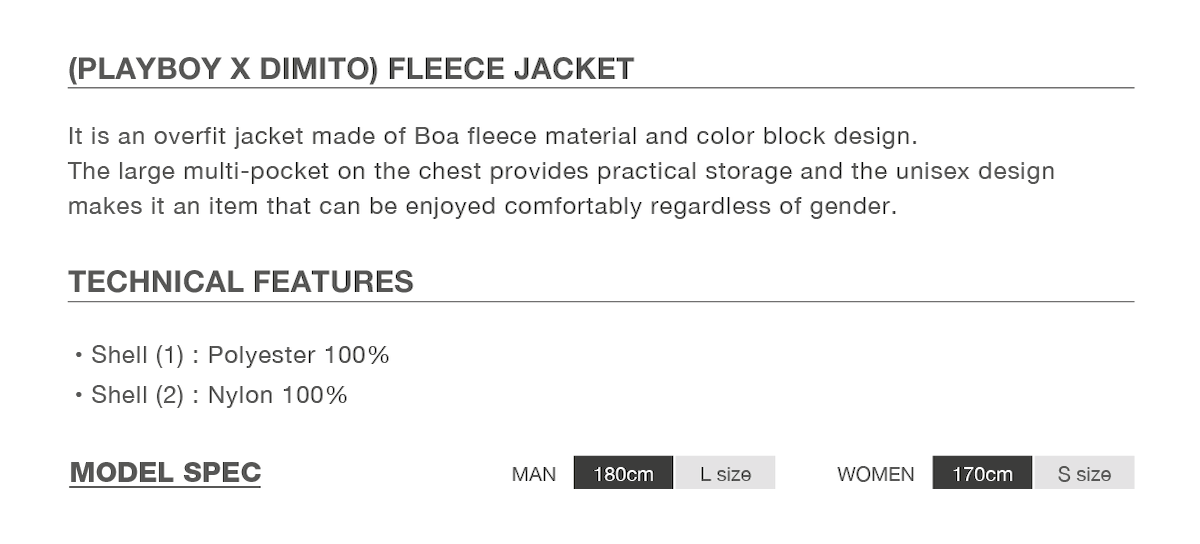The height and width of the screenshot is (544, 1200).
Task: Select the 'L size' badge
Action: (725, 473)
